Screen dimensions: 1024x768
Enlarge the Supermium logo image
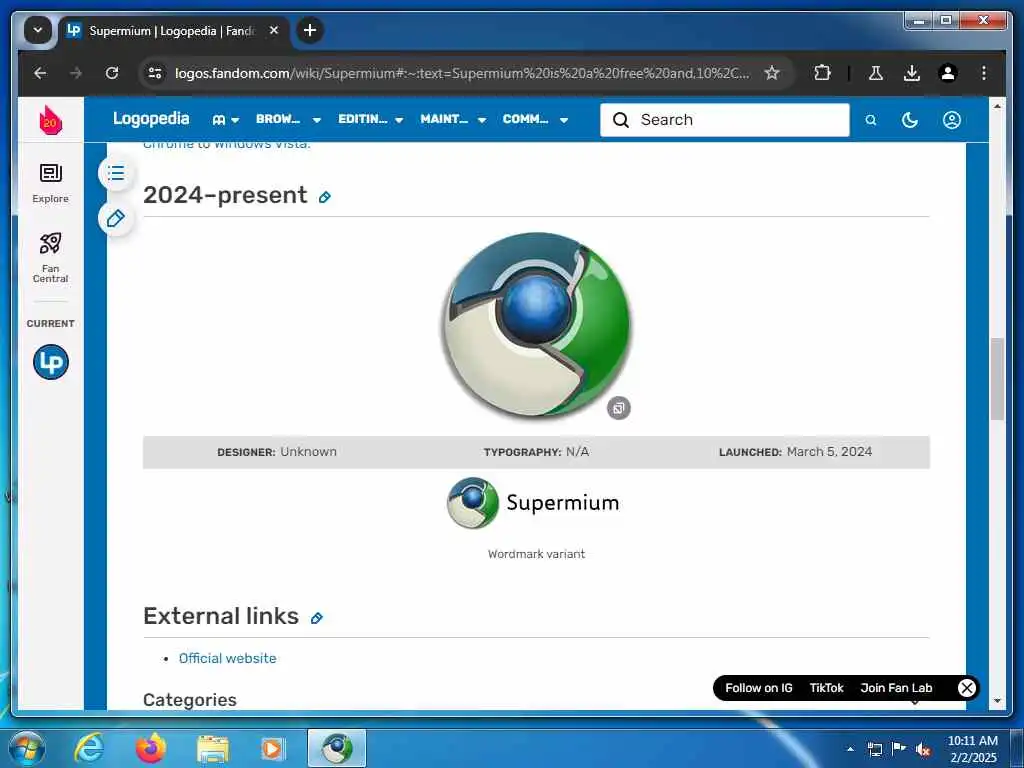coord(618,408)
